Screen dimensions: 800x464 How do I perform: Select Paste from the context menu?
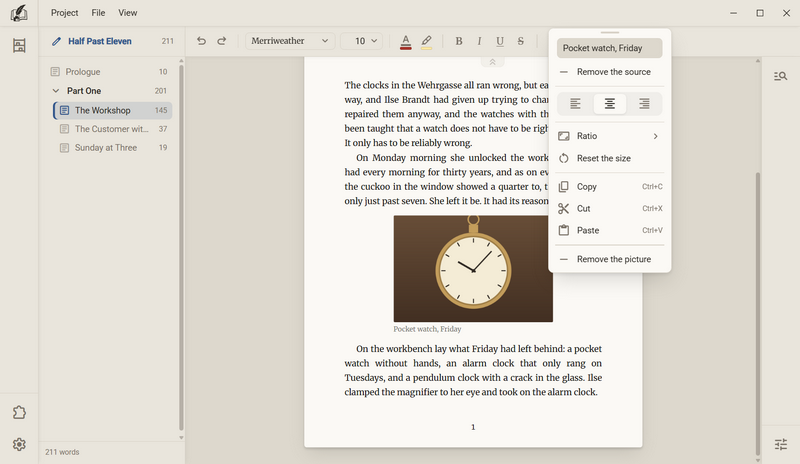[610, 230]
